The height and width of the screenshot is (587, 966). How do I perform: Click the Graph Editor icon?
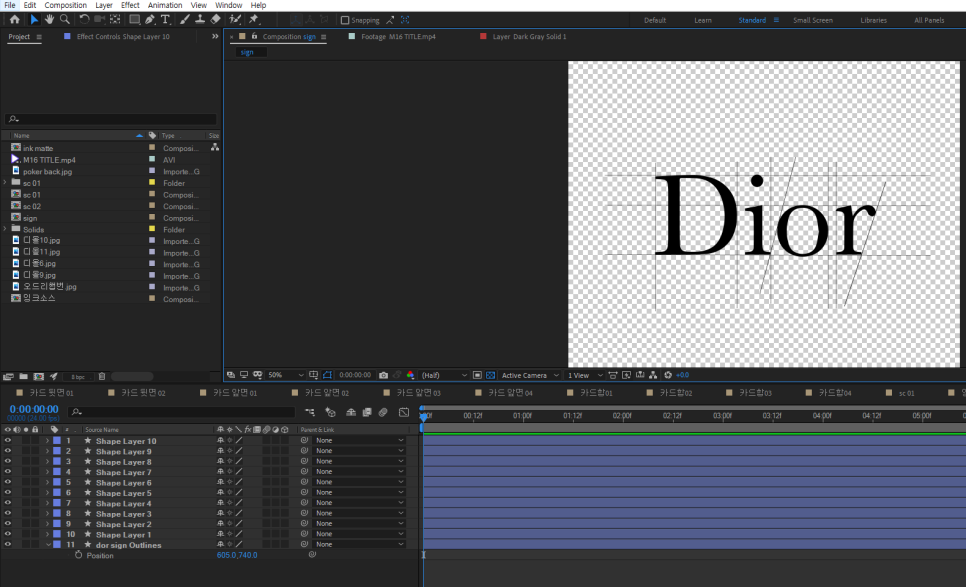(404, 412)
